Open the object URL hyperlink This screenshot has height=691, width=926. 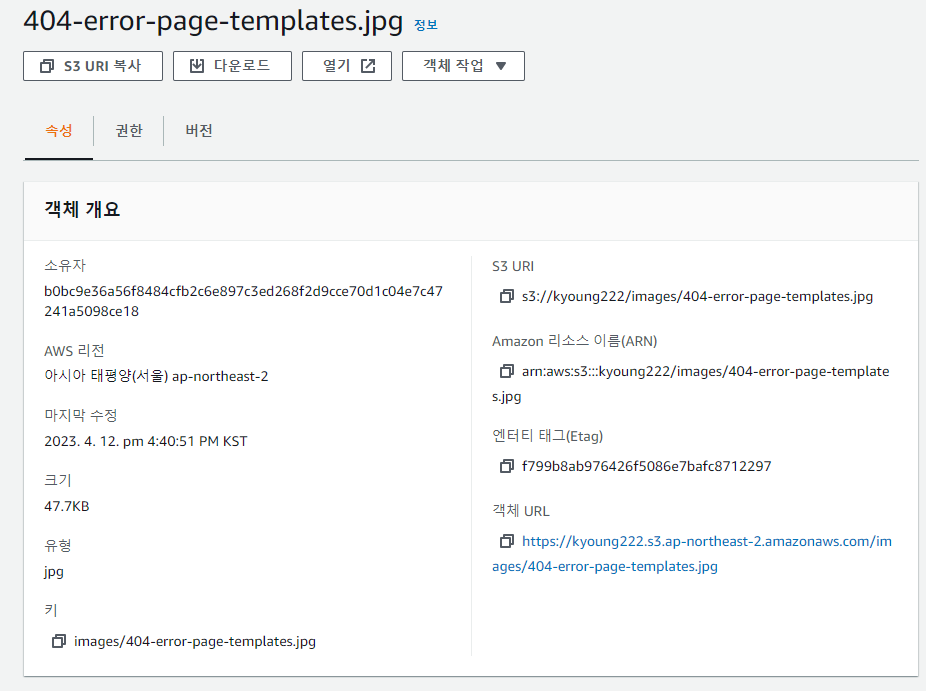tap(692, 554)
